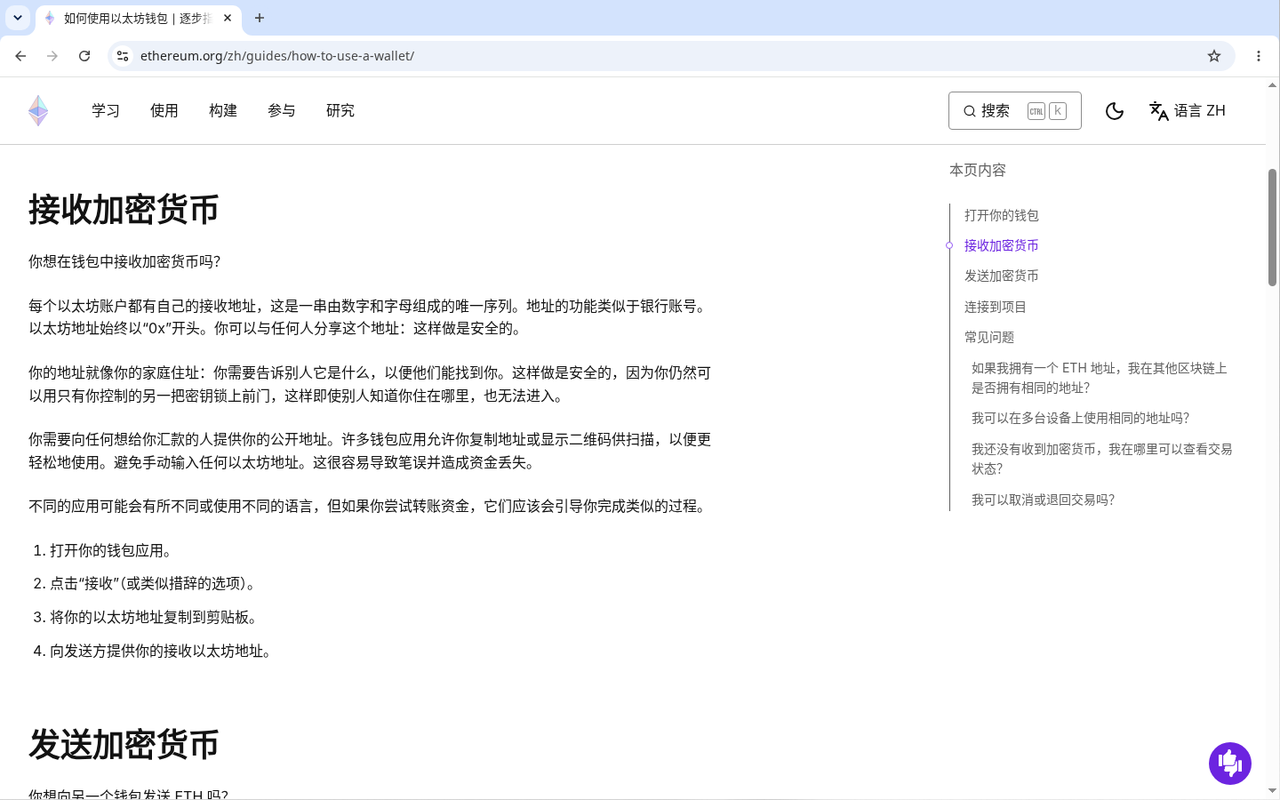Click the 搜索 search box

[x=1014, y=111]
